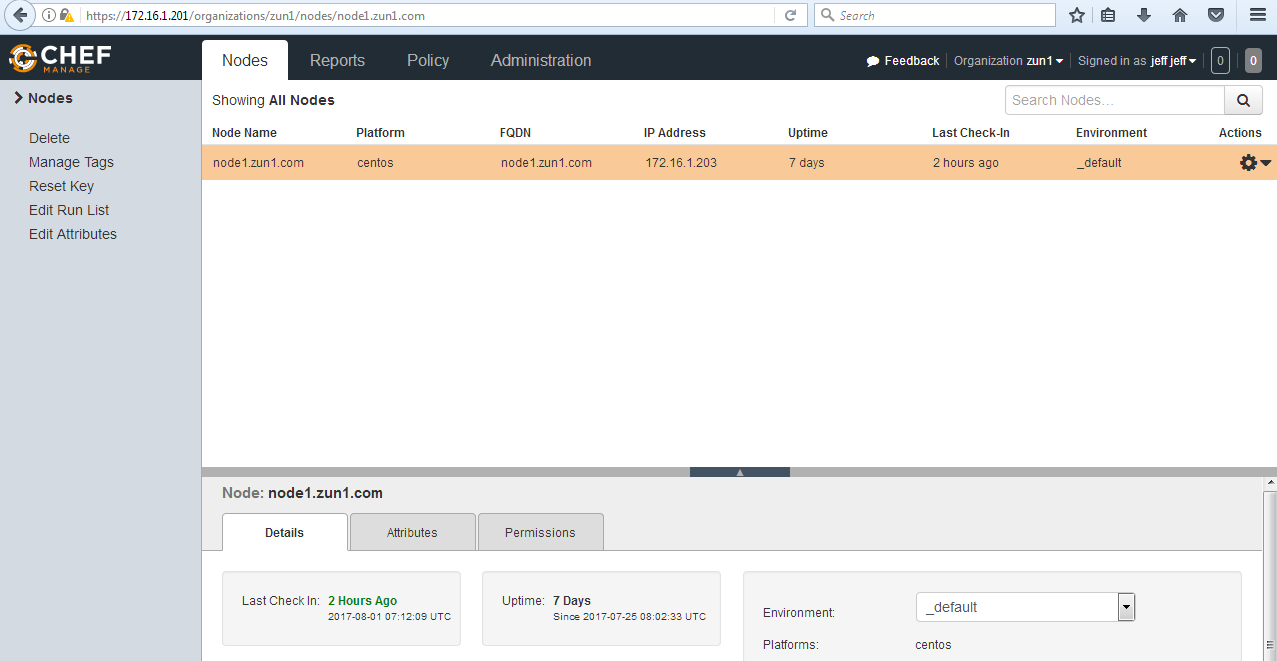
Task: Open the Signed in as jeff dropdown
Action: click(x=1137, y=61)
